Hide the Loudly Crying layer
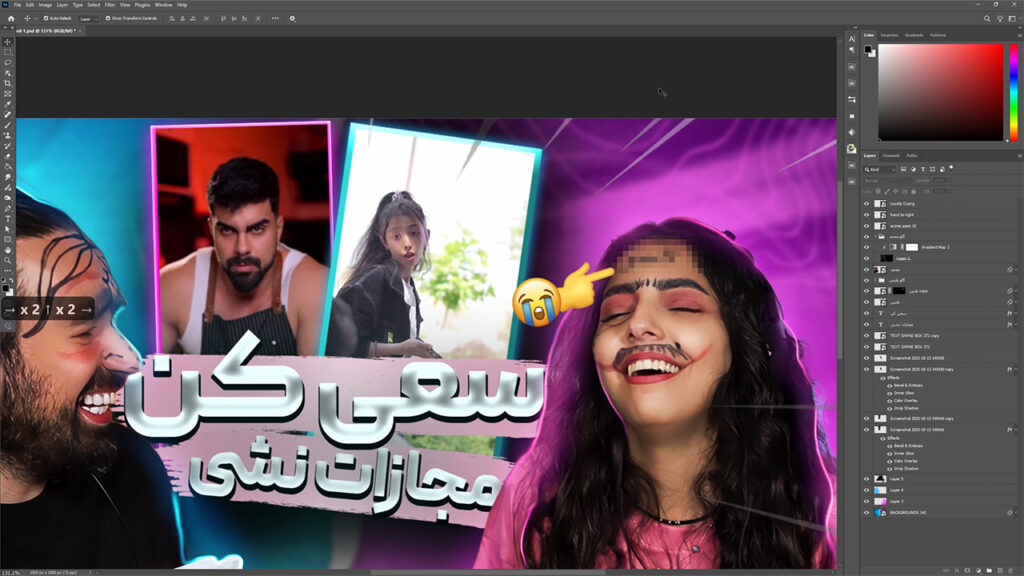The height and width of the screenshot is (576, 1024). [x=867, y=203]
